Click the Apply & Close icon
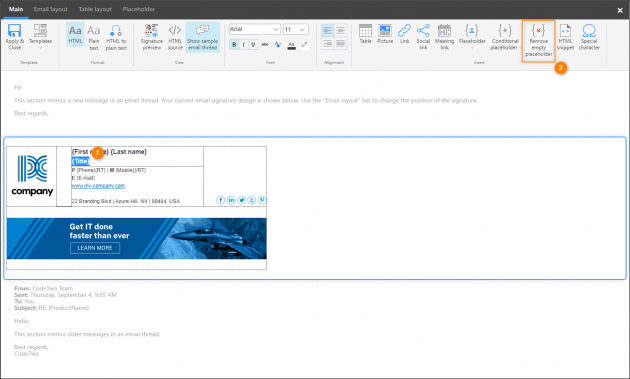 click(x=14, y=36)
